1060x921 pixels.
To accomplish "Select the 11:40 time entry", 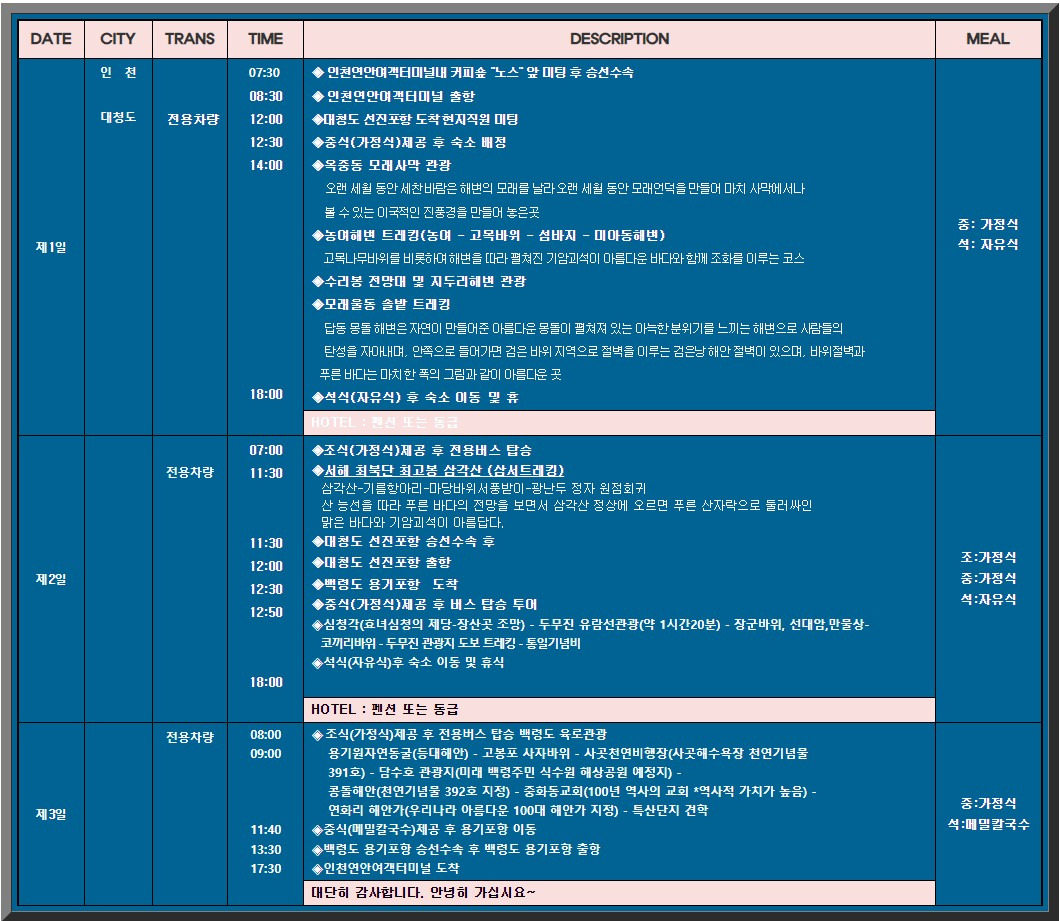I will (266, 830).
